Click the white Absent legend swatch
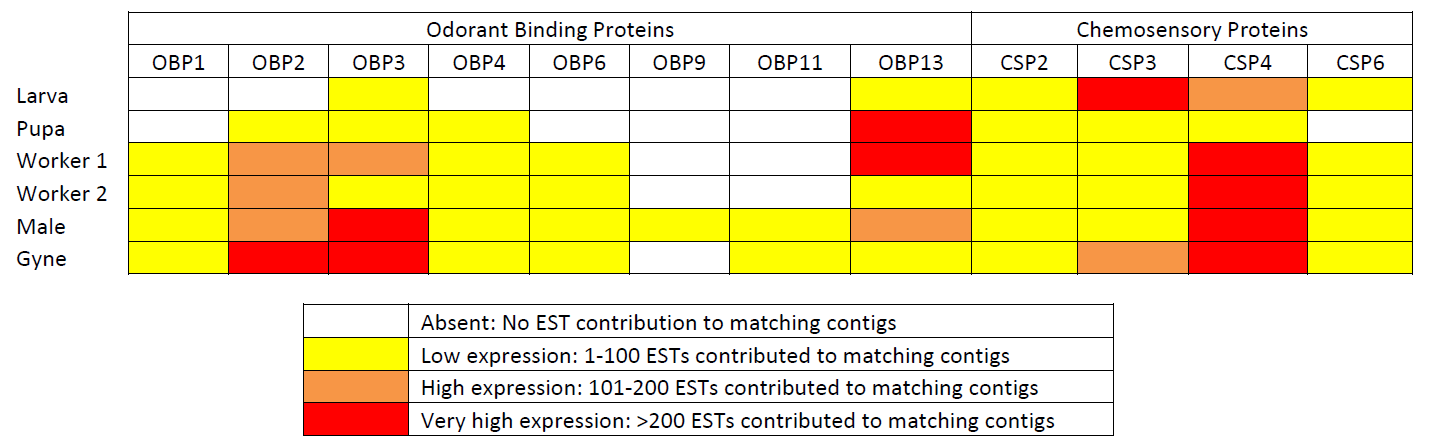Screen dimensions: 1430x445 [356, 322]
